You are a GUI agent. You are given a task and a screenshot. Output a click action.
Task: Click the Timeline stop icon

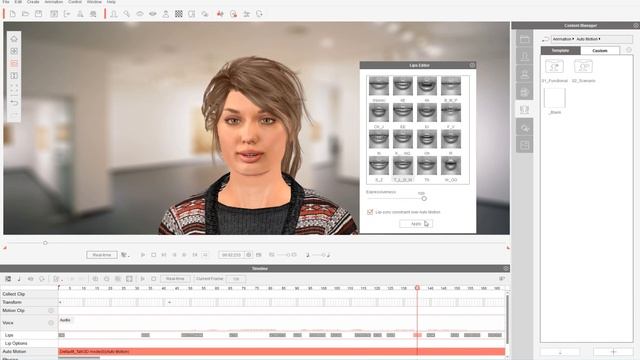(153, 279)
